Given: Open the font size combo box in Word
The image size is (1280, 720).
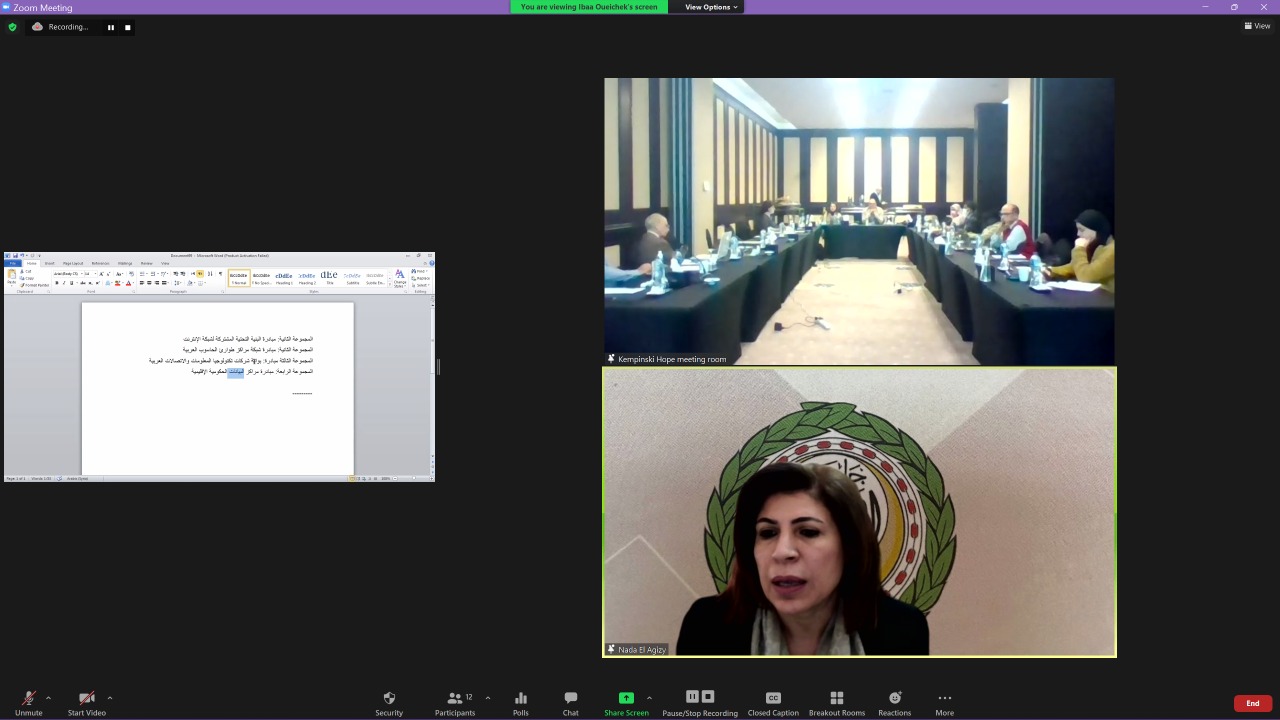Looking at the screenshot, I should click(x=90, y=274).
